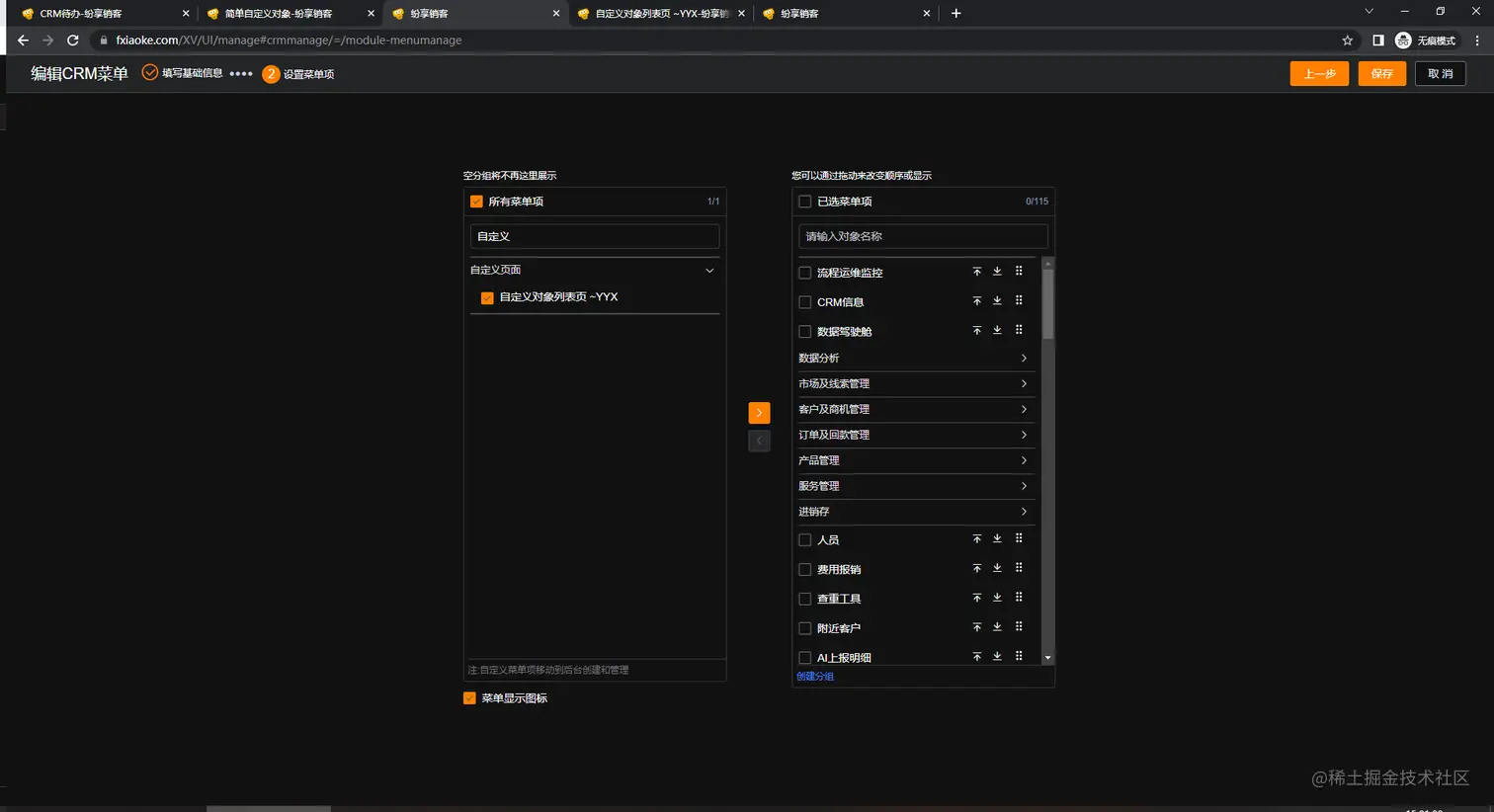Move 人员 to top
The width and height of the screenshot is (1494, 812).
tap(976, 539)
